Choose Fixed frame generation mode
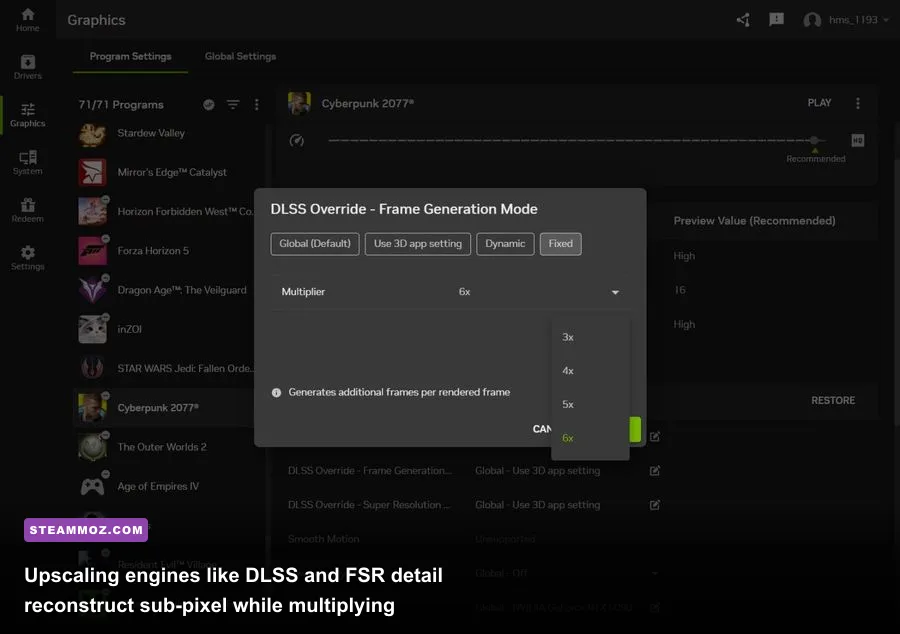 click(x=560, y=244)
